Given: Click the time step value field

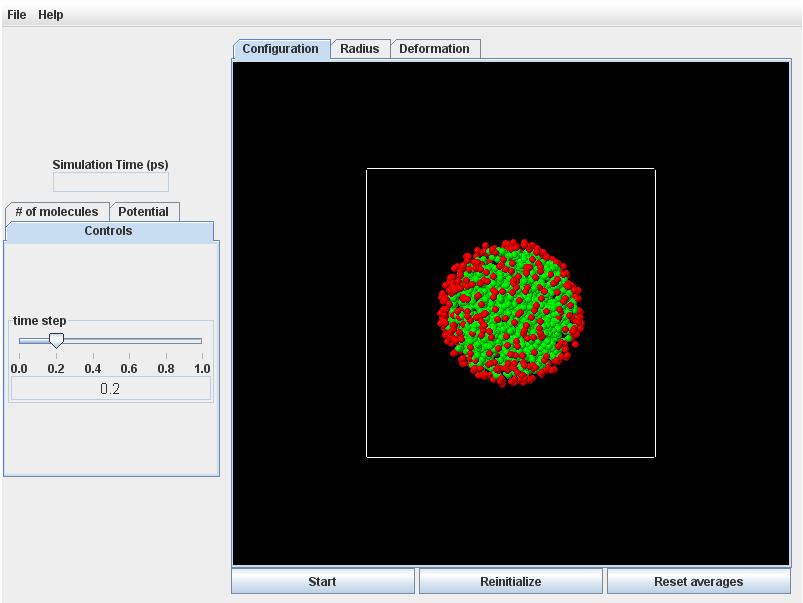Looking at the screenshot, I should click(x=110, y=389).
